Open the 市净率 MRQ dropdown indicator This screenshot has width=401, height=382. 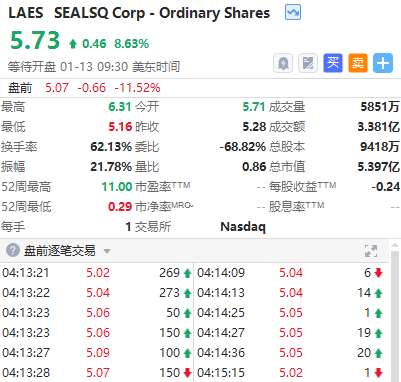191,206
